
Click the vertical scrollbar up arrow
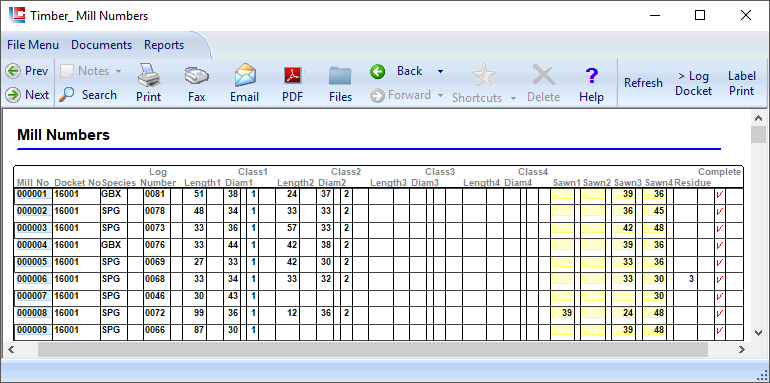[x=758, y=118]
